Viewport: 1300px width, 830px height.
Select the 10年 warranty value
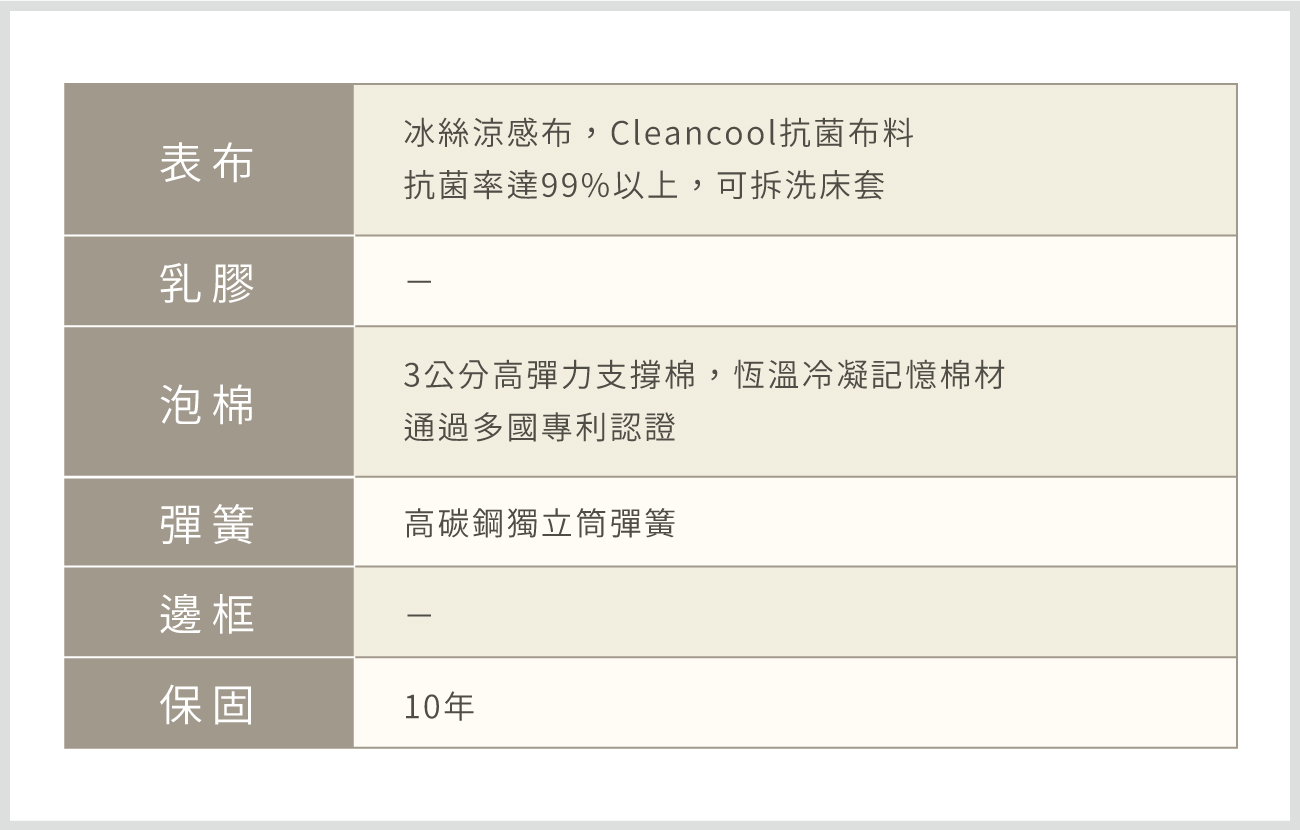(439, 707)
